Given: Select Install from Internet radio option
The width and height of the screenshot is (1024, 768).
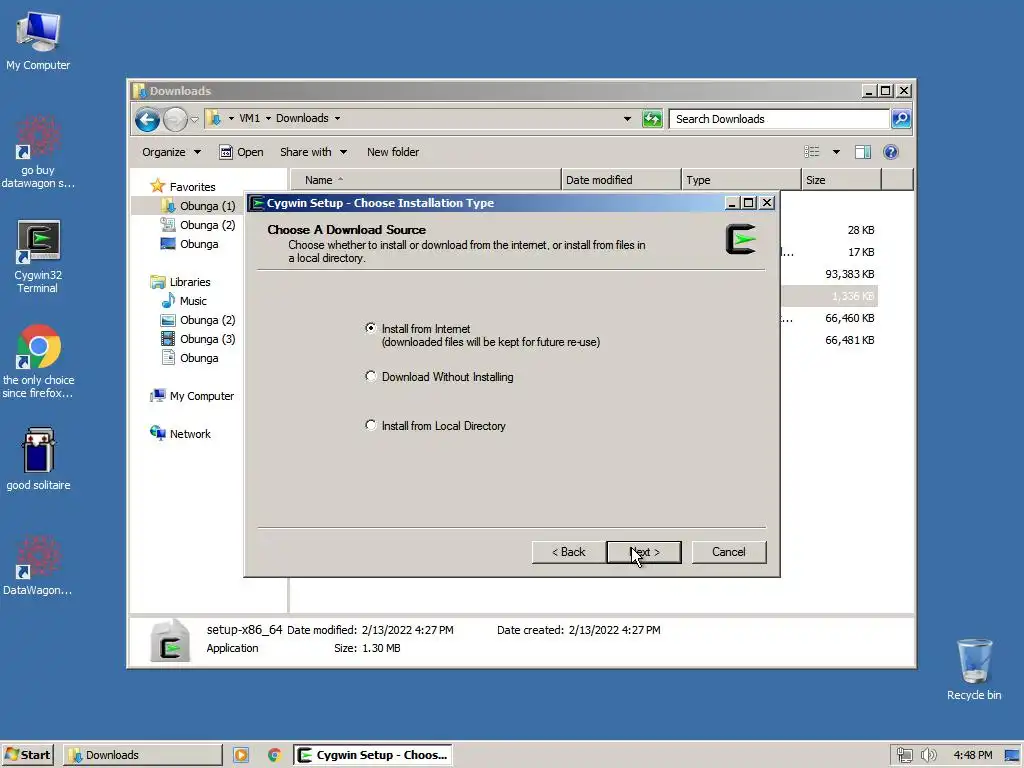Looking at the screenshot, I should (x=370, y=328).
